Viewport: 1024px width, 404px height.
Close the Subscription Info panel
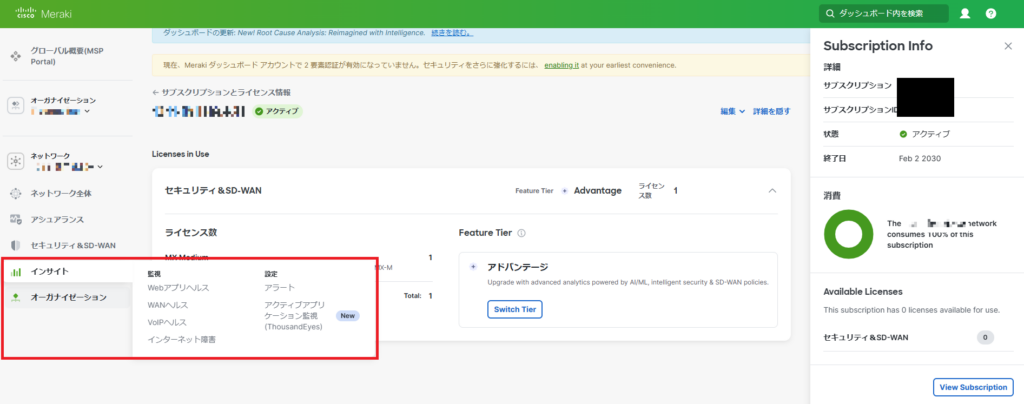click(x=1008, y=46)
